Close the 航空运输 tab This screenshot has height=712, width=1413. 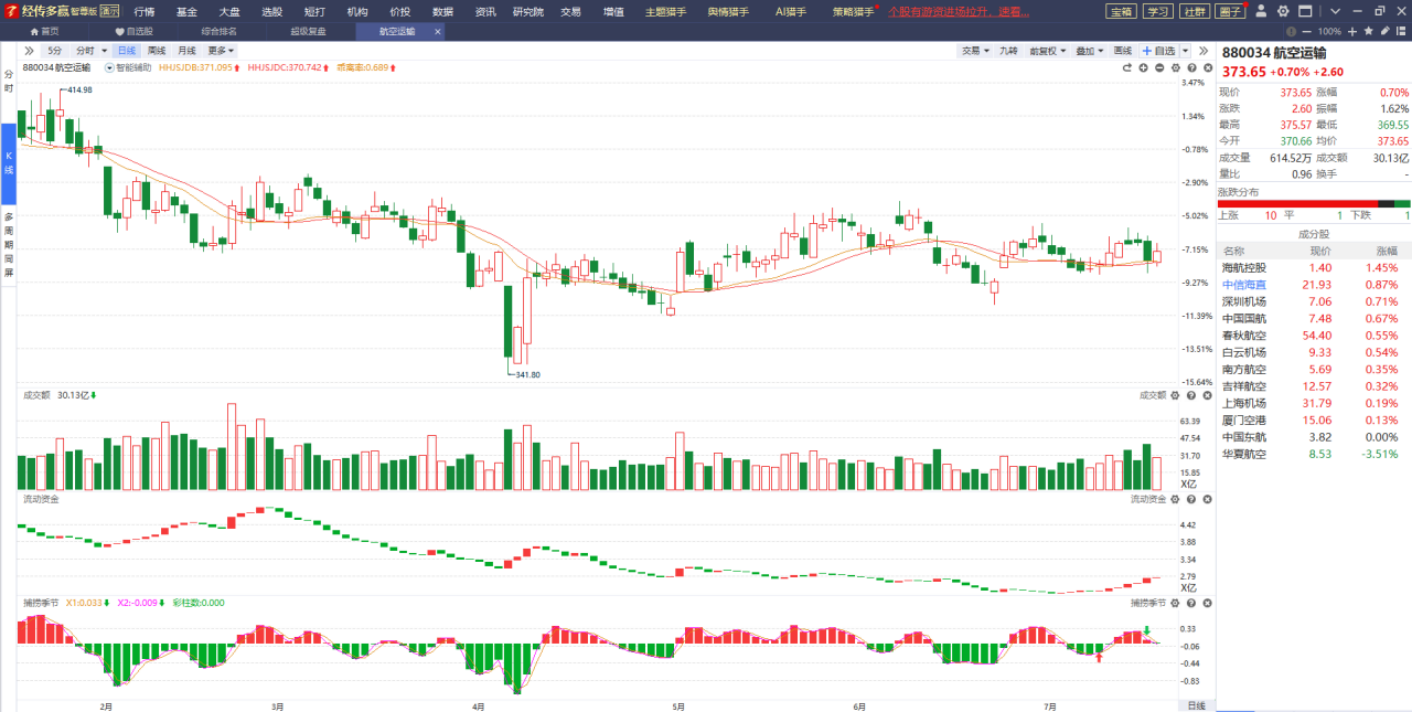[x=437, y=31]
